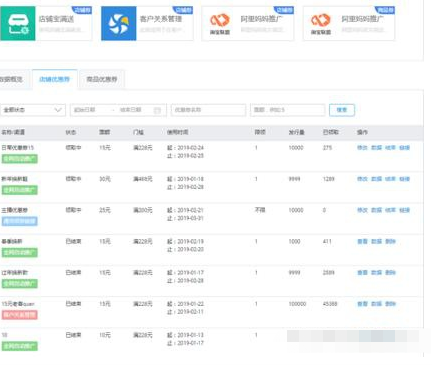
Task: Click 删除 in the 100000-issued coupon row
Action: pos(390,304)
